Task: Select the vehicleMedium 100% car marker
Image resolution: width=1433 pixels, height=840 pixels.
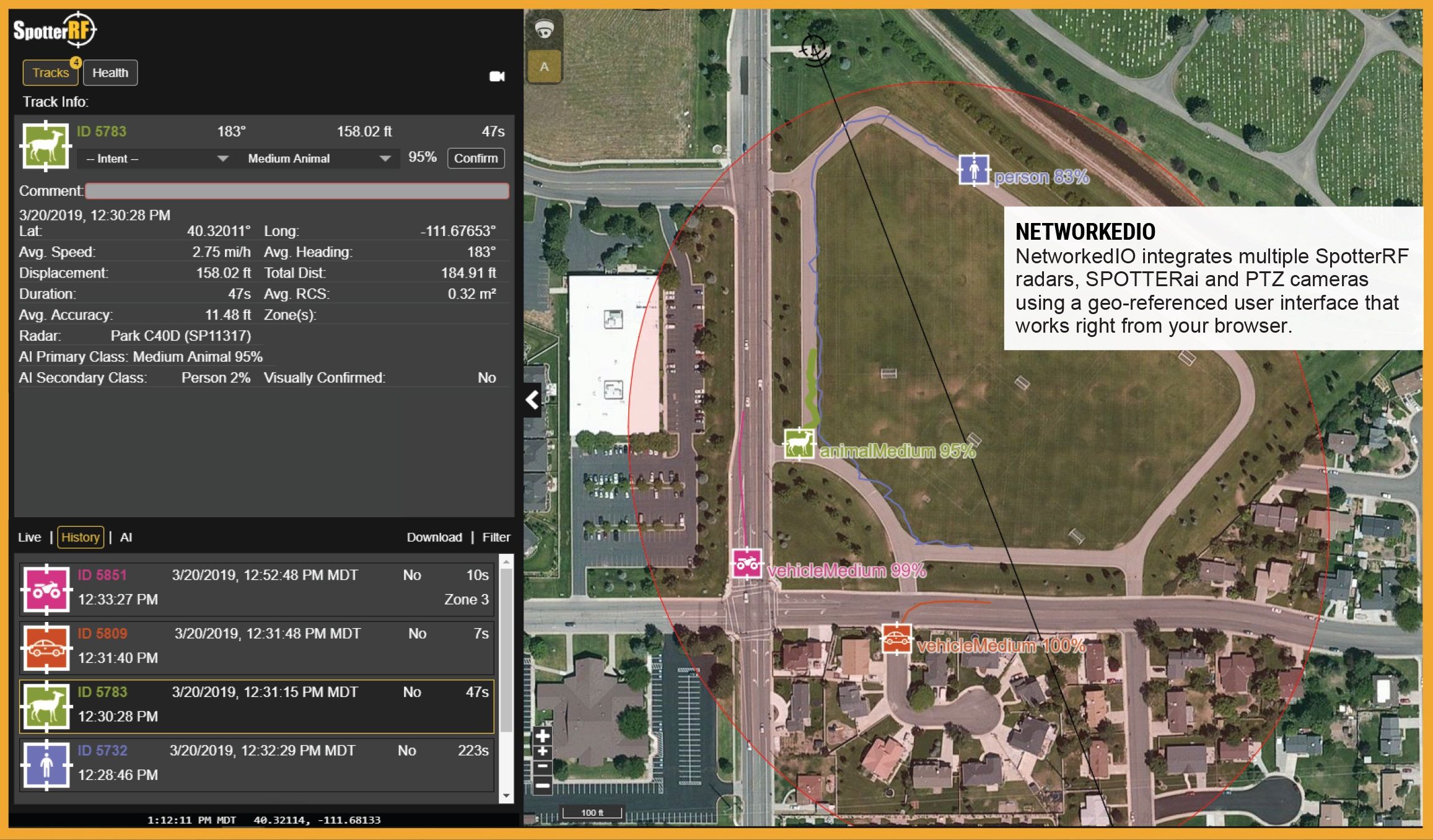Action: [x=896, y=639]
